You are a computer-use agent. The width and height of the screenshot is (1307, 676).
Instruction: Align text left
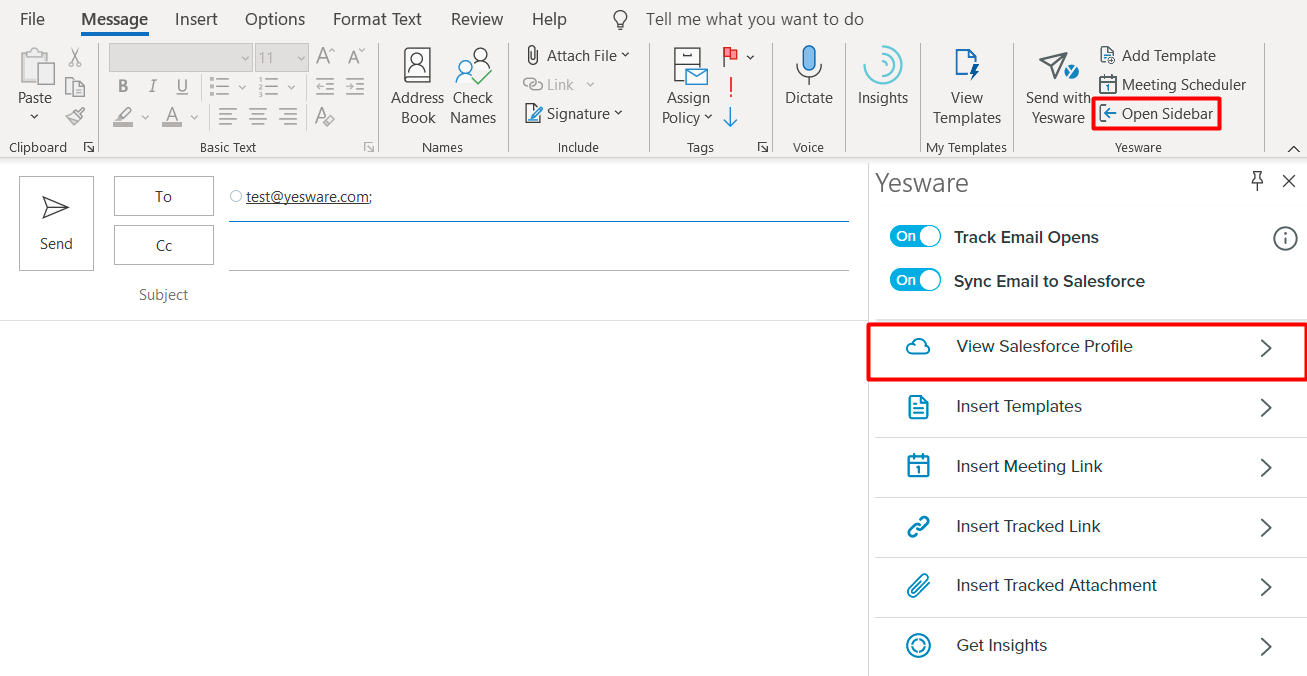tap(228, 117)
